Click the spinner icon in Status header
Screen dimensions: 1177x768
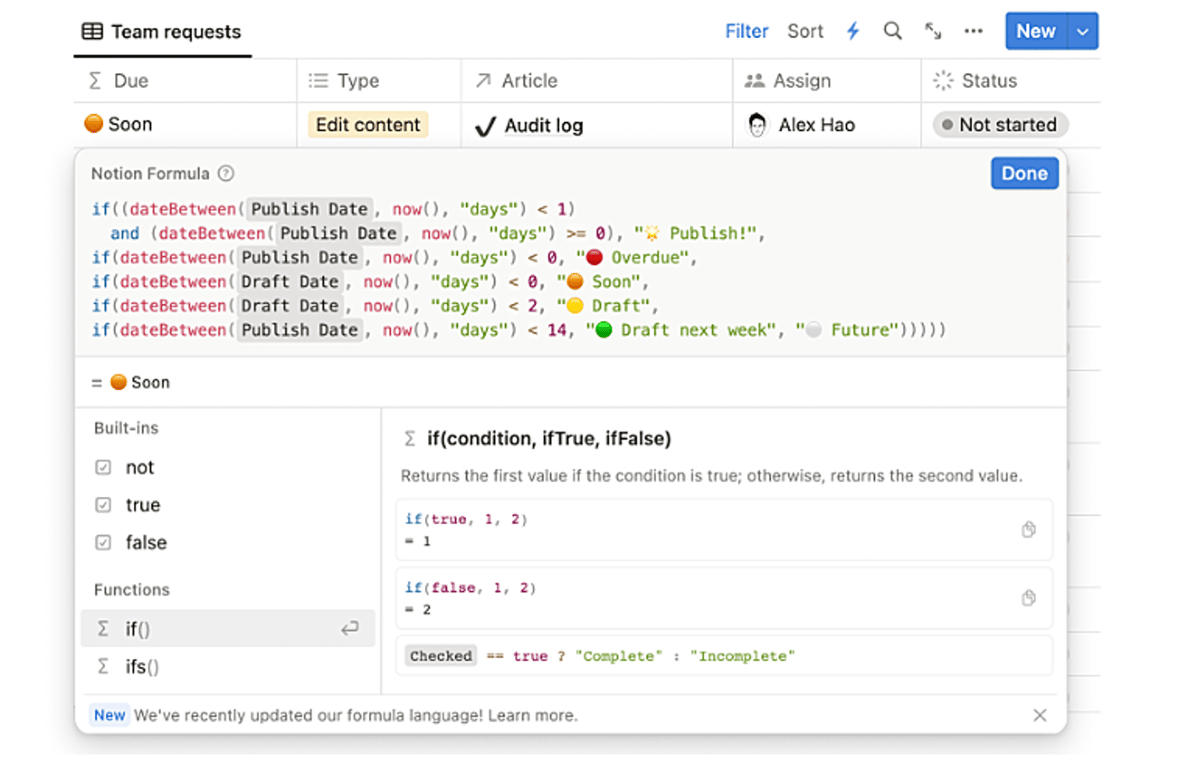(943, 80)
